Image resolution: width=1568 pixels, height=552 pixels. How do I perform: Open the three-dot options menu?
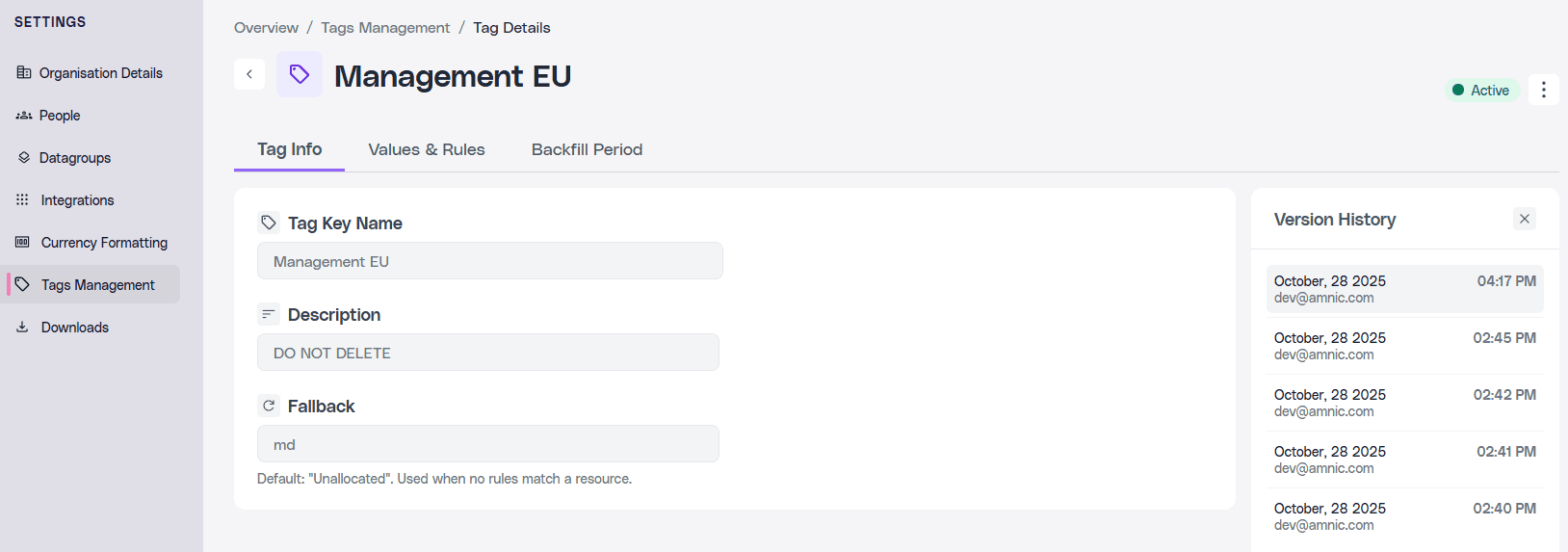coord(1543,90)
